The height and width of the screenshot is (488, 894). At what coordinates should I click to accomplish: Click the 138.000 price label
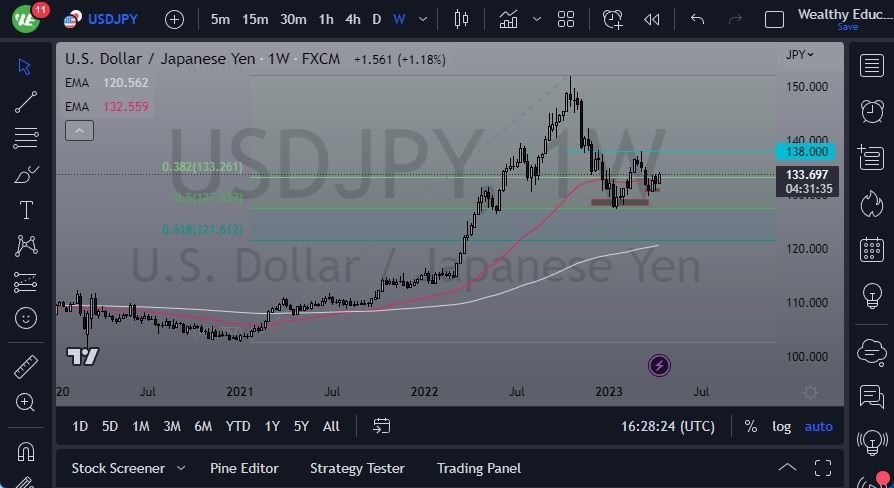click(x=808, y=152)
